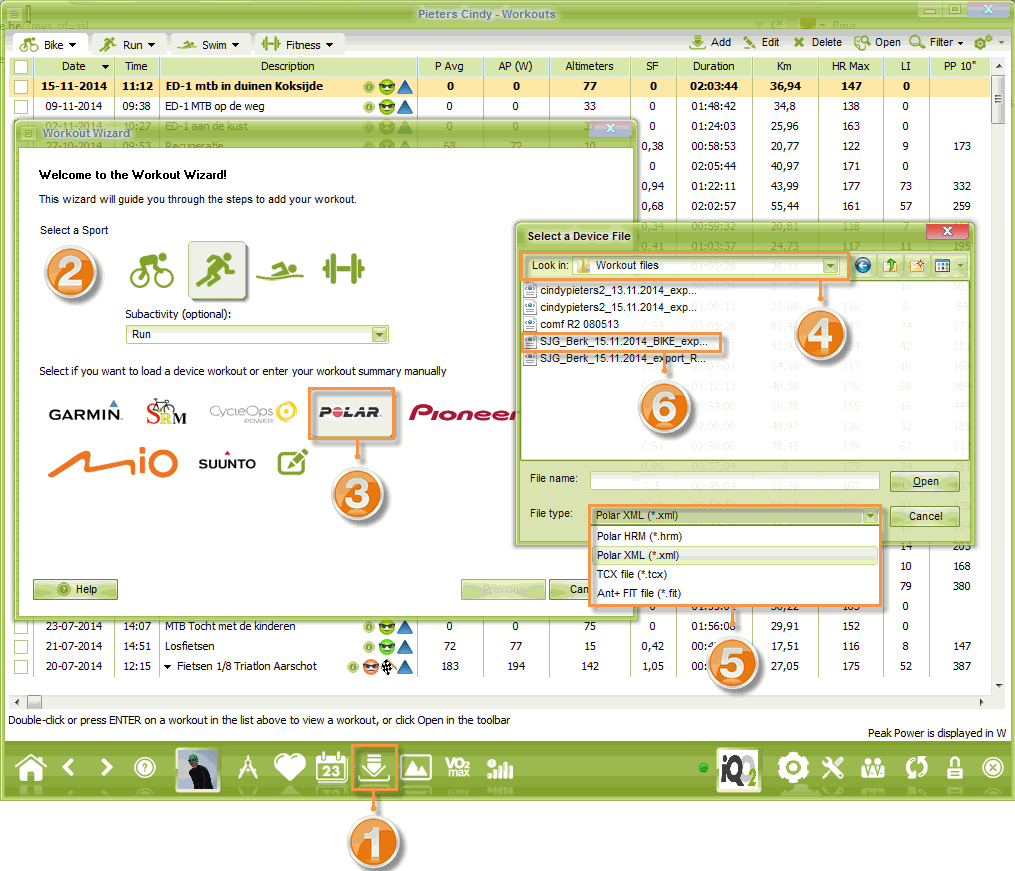Select TCX file (*.tcx) file type

(735, 575)
